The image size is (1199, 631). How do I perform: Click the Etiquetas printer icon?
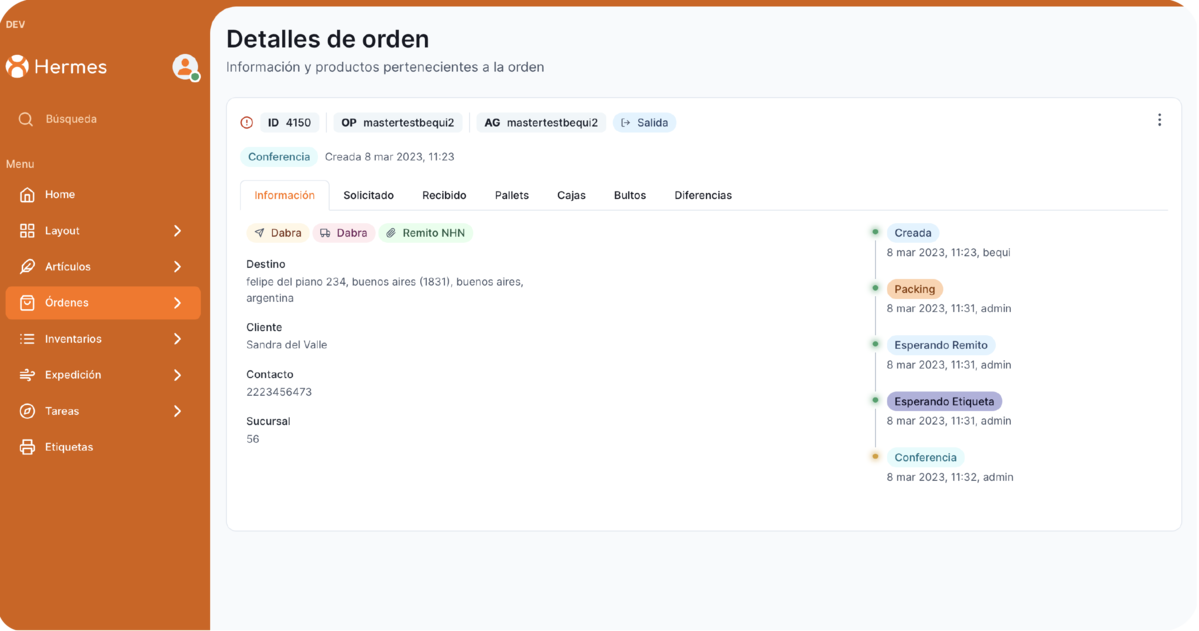point(27,447)
